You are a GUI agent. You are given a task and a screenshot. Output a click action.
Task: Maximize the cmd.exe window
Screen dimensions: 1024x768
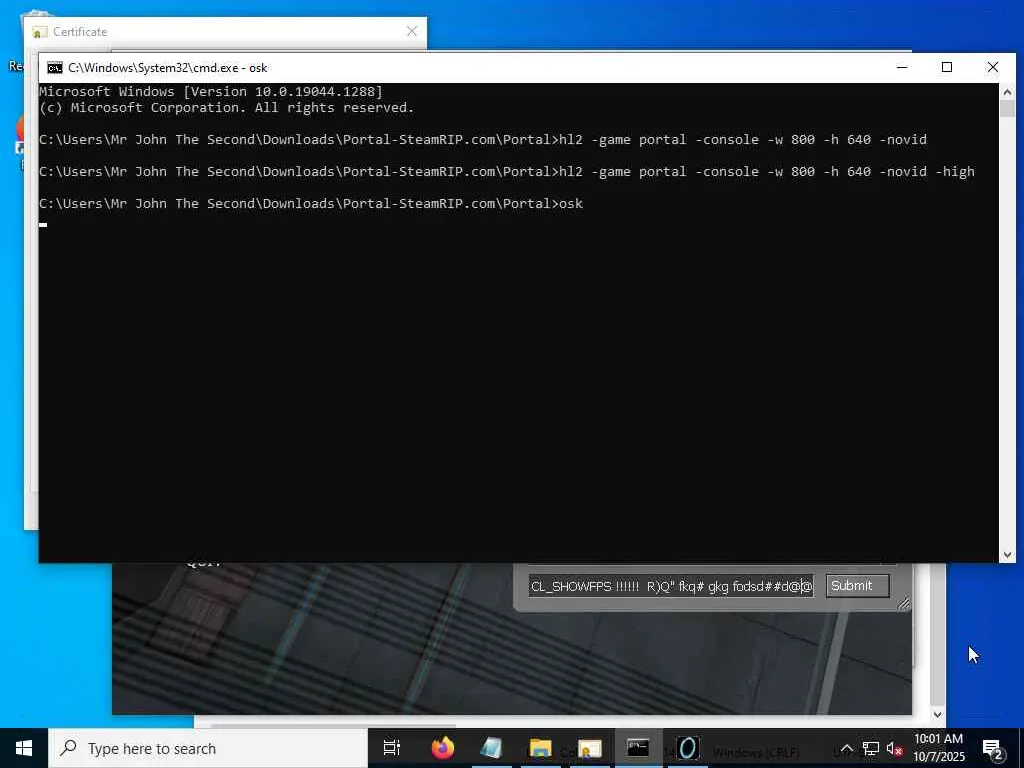(947, 67)
